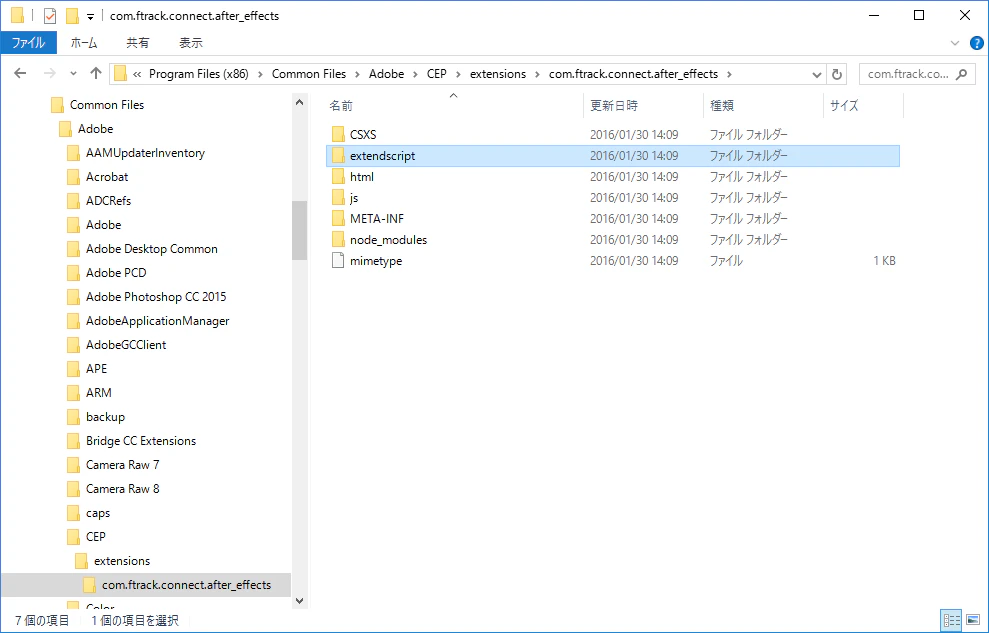Click the caps folder icon in tree
Viewport: 989px width, 633px height.
click(73, 513)
